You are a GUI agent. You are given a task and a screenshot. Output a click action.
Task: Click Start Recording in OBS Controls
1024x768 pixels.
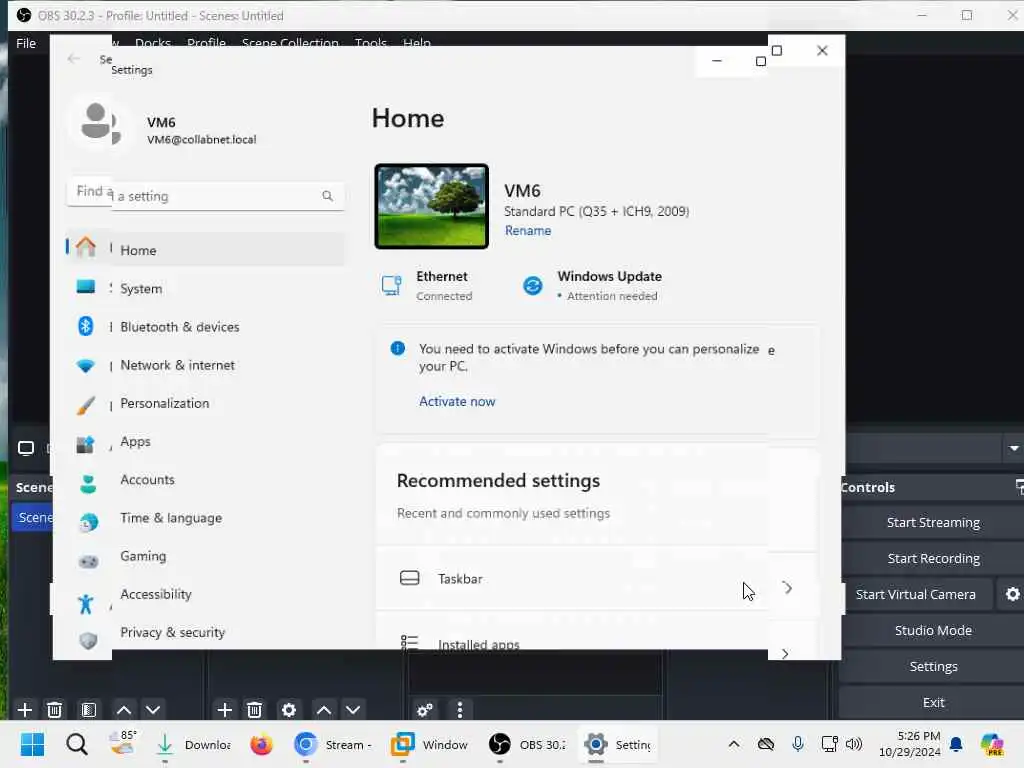point(933,558)
